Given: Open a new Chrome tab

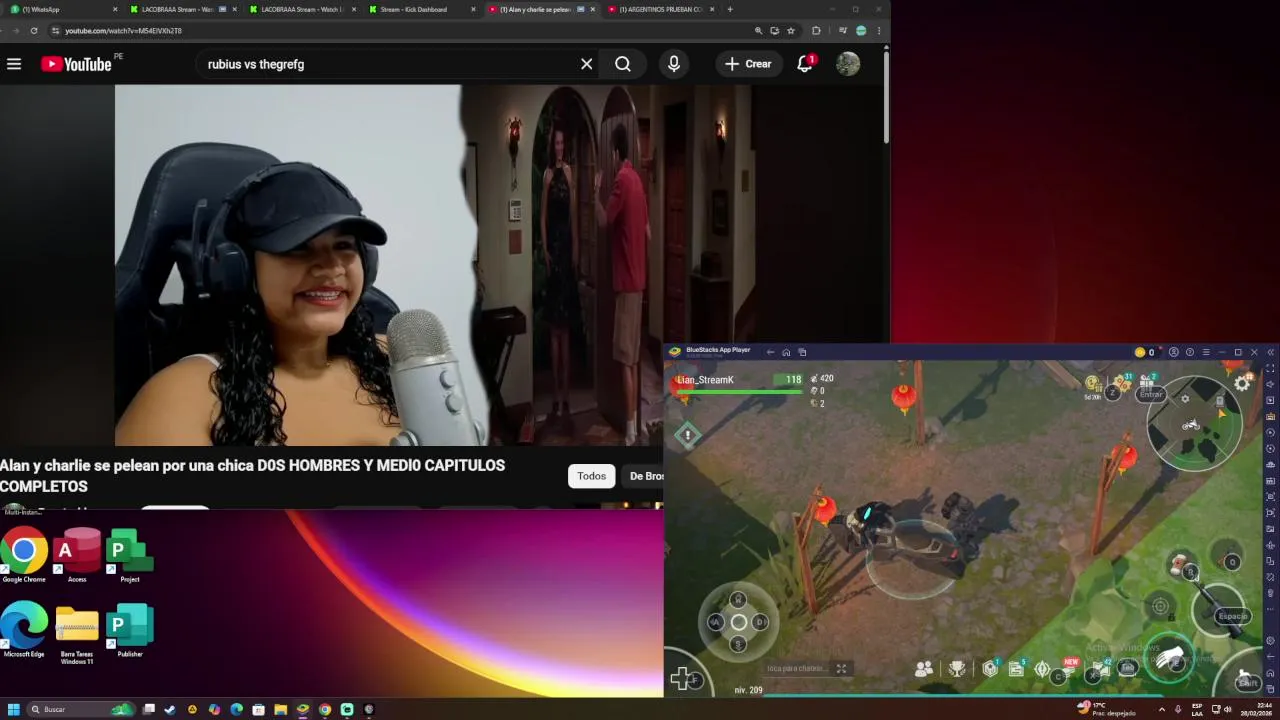Looking at the screenshot, I should [x=730, y=9].
